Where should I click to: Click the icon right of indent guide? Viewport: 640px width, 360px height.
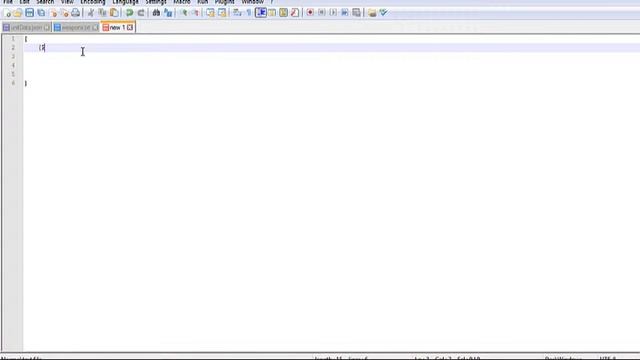coord(272,13)
